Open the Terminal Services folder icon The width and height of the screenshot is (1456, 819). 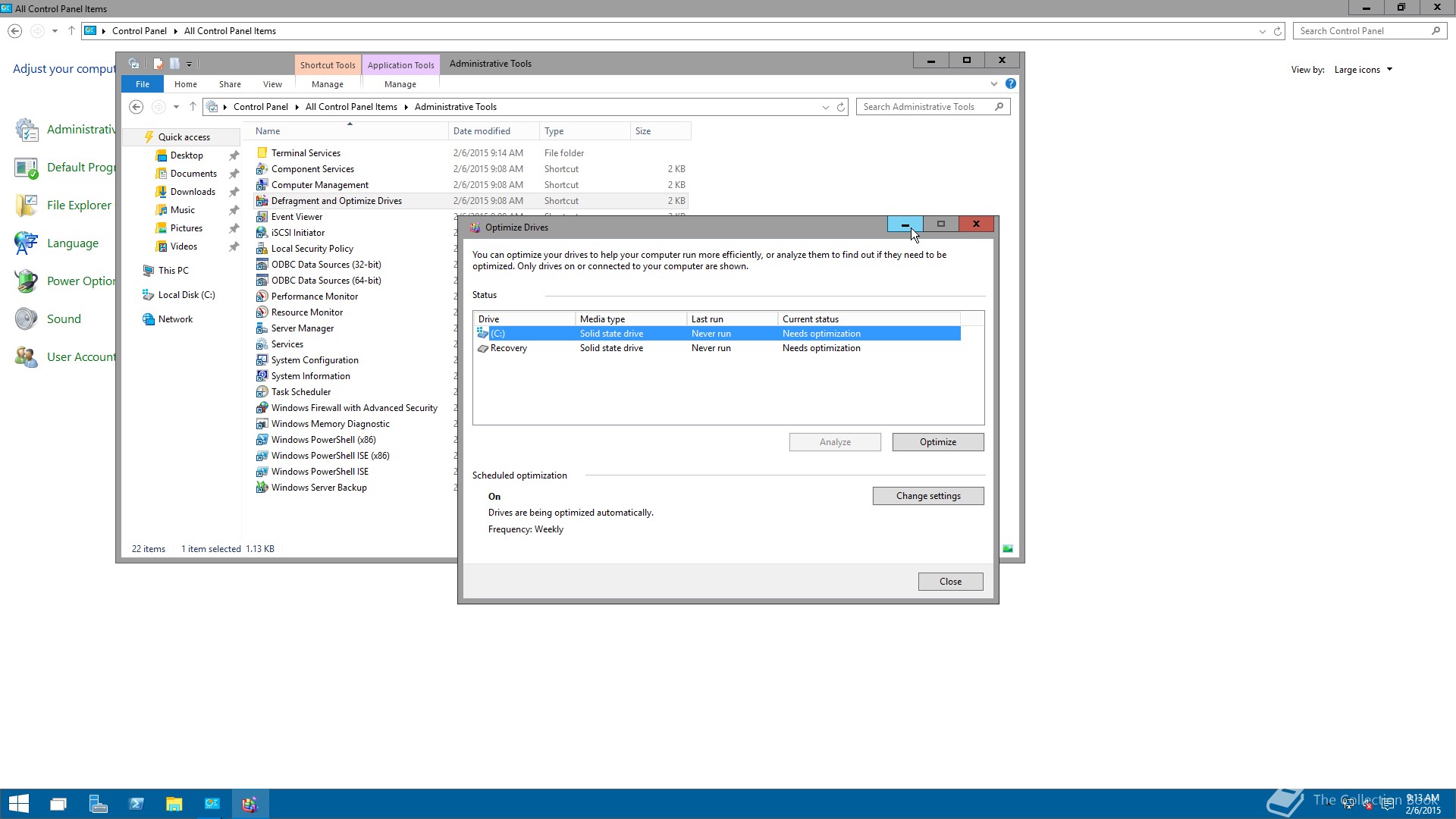(262, 152)
